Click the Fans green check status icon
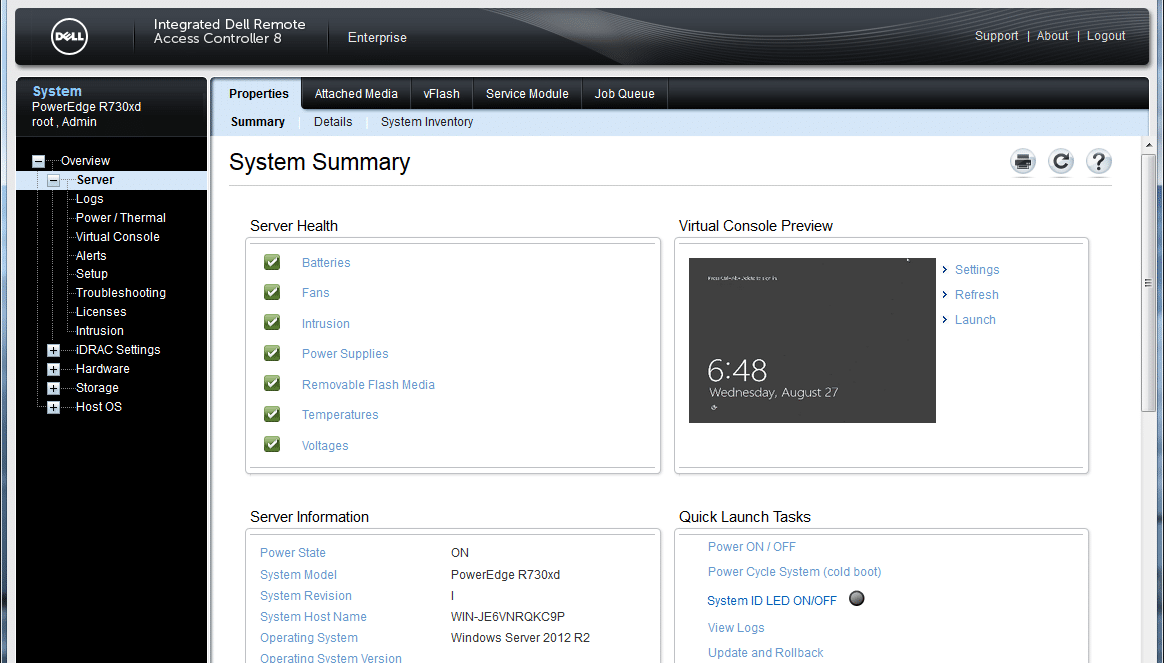1164x663 pixels. [272, 293]
